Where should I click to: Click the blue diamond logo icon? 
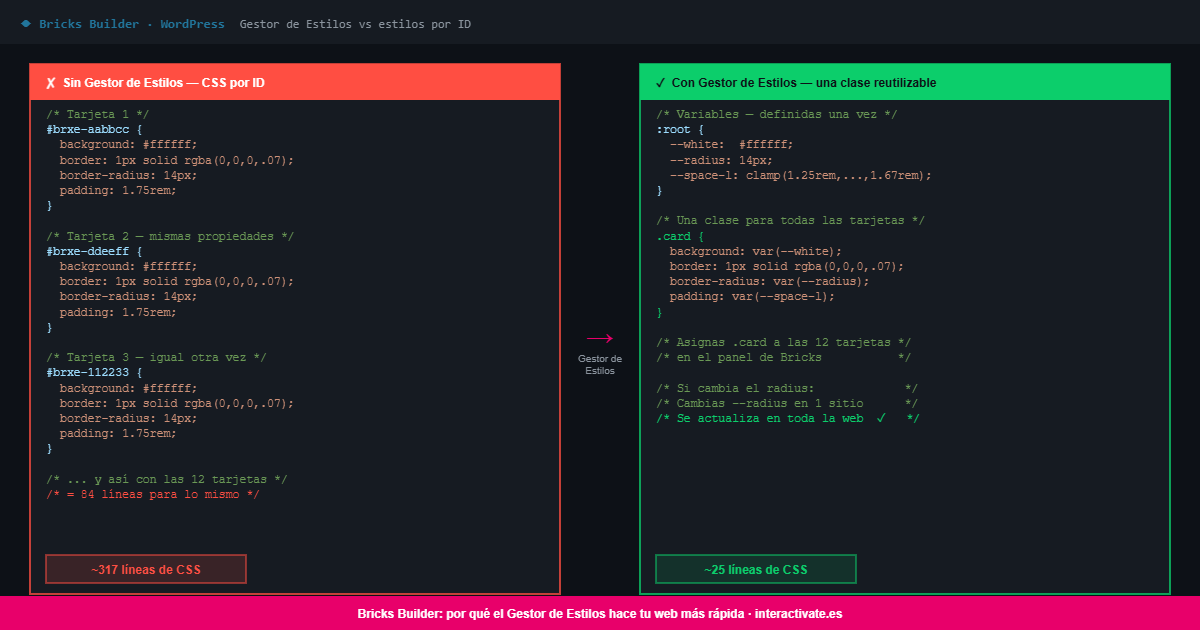tap(26, 23)
